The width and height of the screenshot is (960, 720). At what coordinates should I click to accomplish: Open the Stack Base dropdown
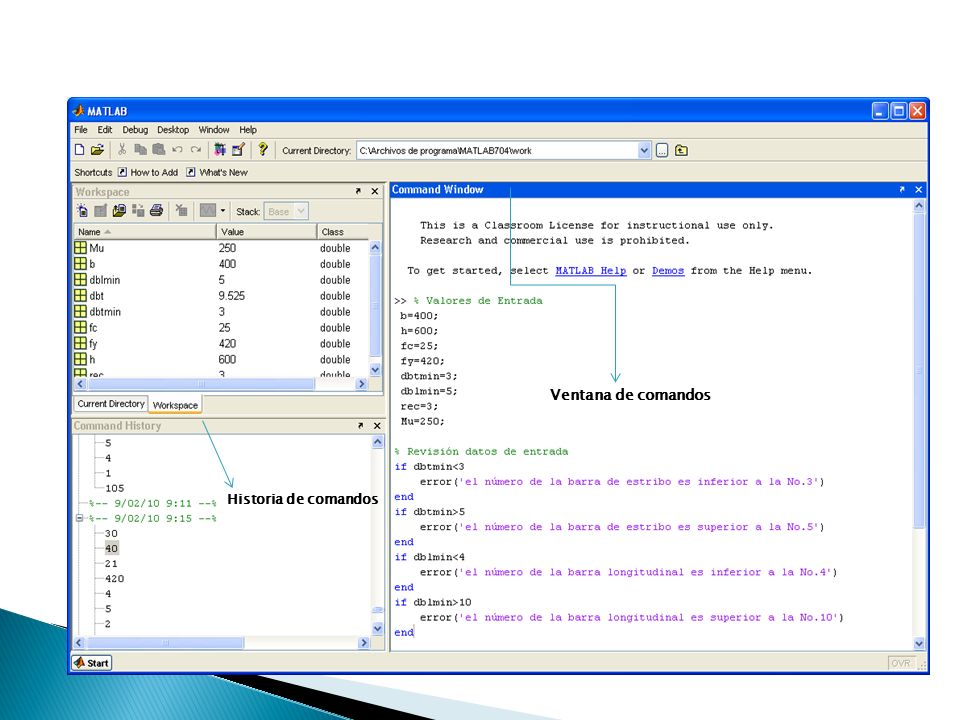pyautogui.click(x=286, y=211)
